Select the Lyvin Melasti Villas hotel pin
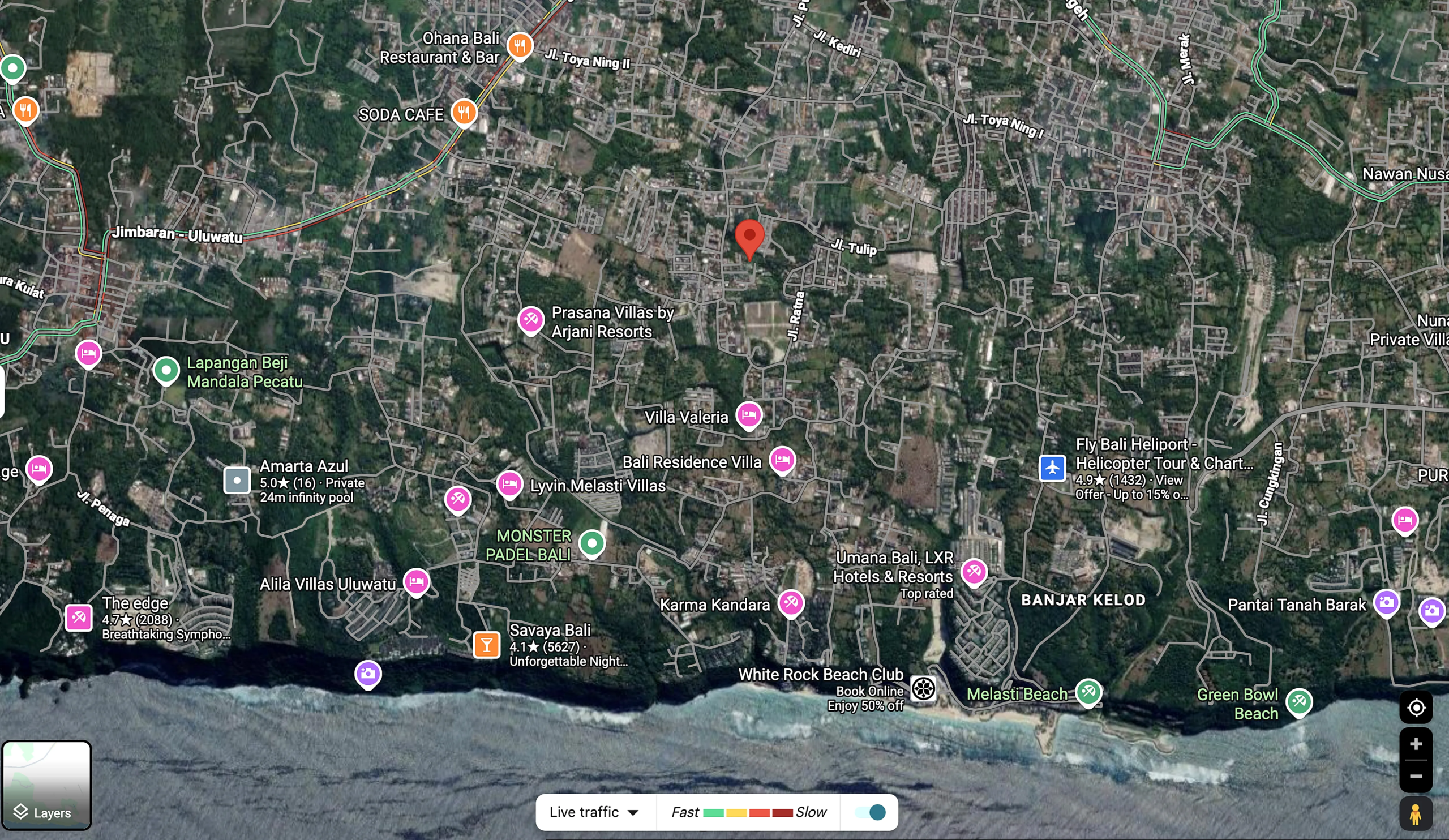 coord(509,485)
